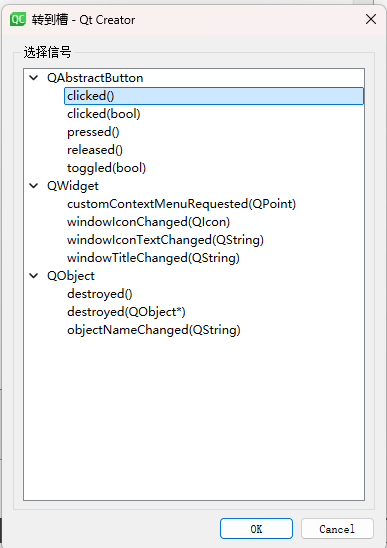This screenshot has width=387, height=548.
Task: Pick windowIconTextChanged(QString) signal
Action: click(165, 240)
